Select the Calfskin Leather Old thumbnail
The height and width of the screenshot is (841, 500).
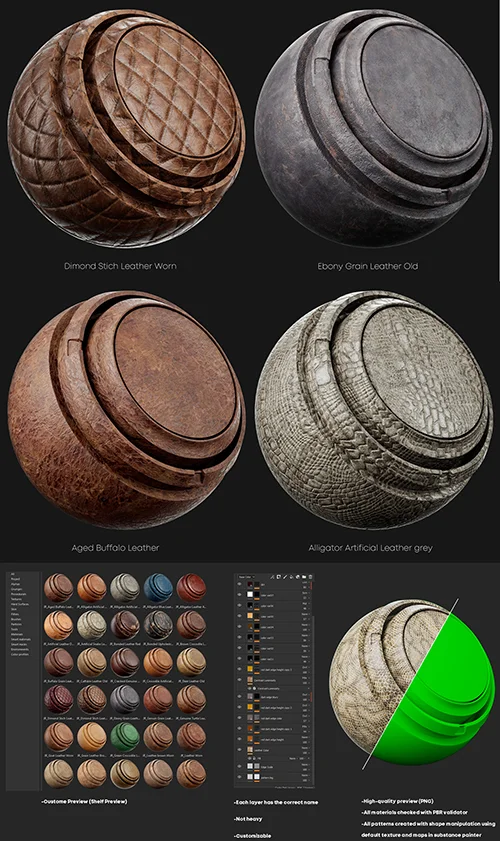92,662
